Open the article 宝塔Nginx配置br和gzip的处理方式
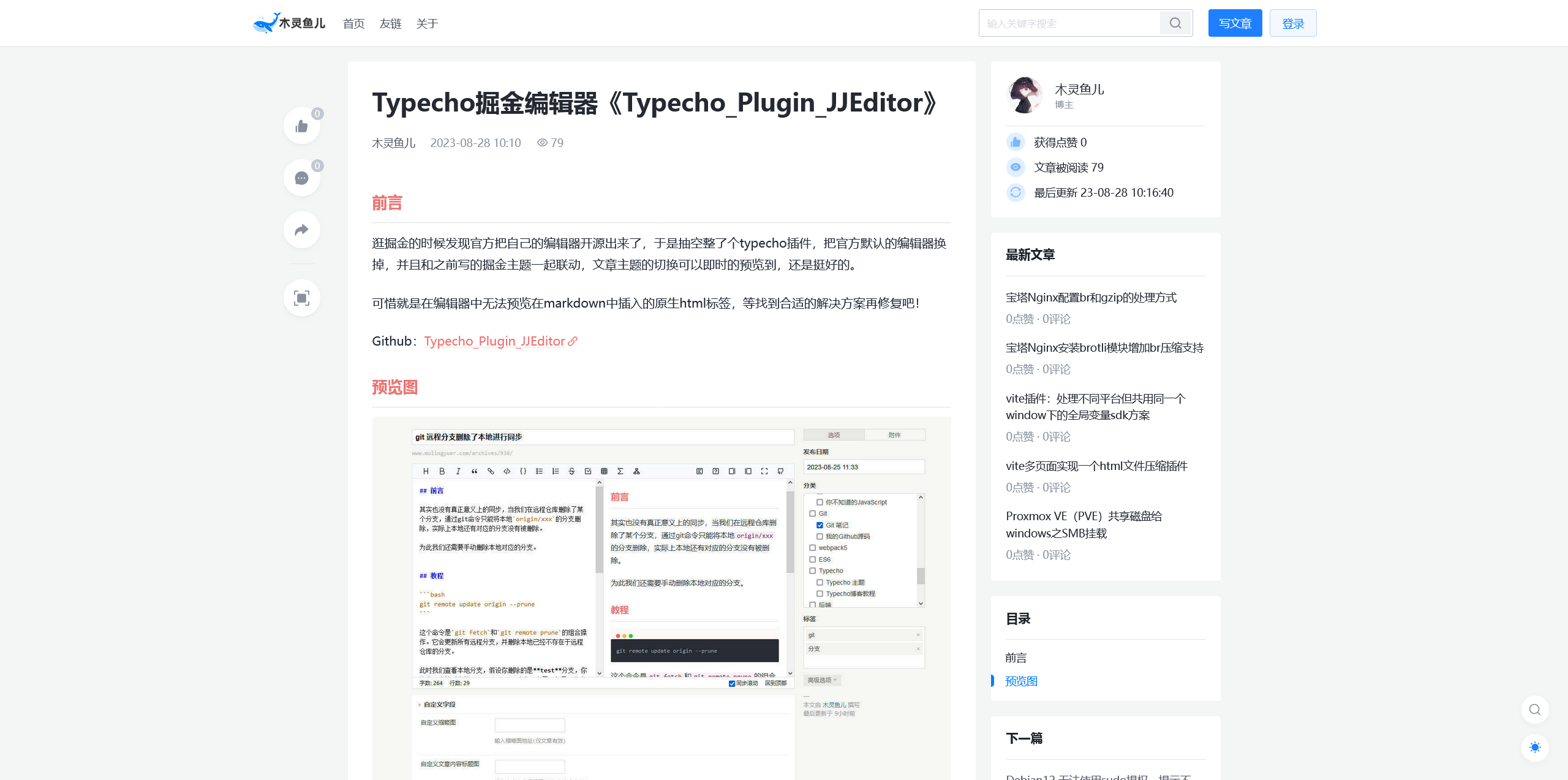The height and width of the screenshot is (780, 1568). pos(1091,297)
